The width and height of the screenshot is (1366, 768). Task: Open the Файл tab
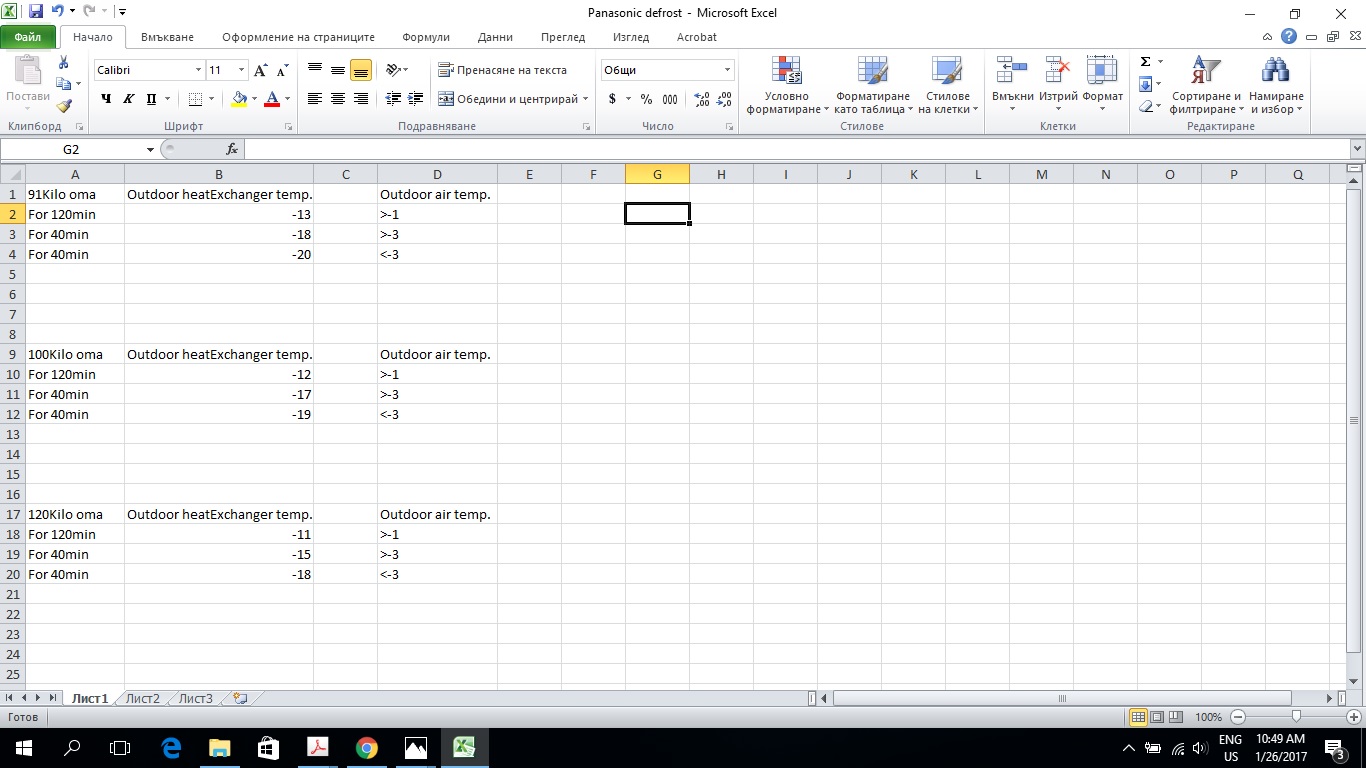click(x=28, y=37)
